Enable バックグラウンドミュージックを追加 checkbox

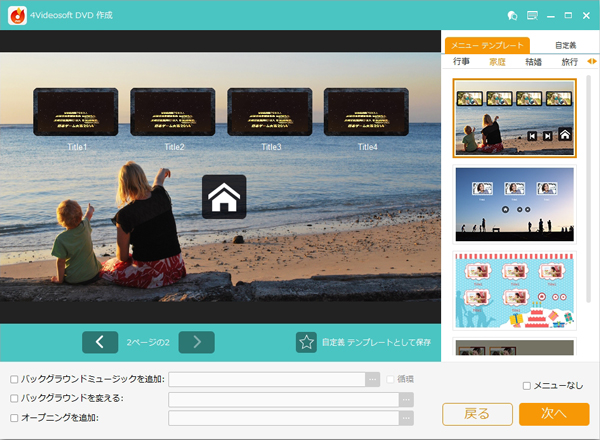(x=14, y=380)
